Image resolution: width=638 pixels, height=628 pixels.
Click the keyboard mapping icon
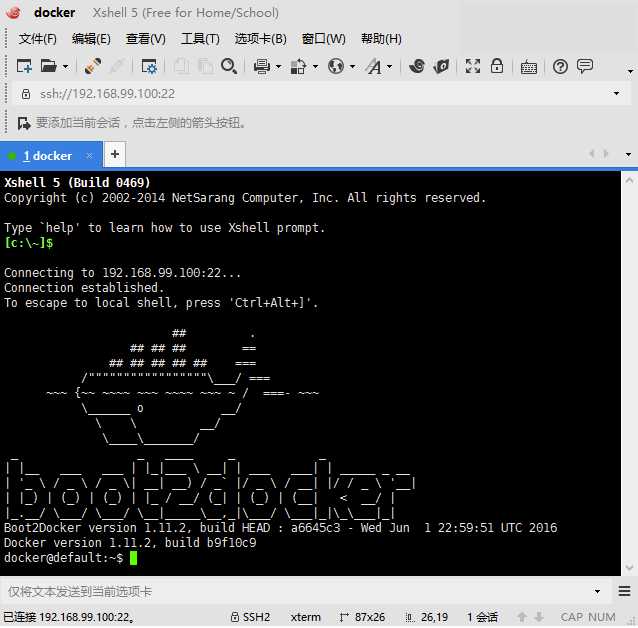[x=529, y=67]
